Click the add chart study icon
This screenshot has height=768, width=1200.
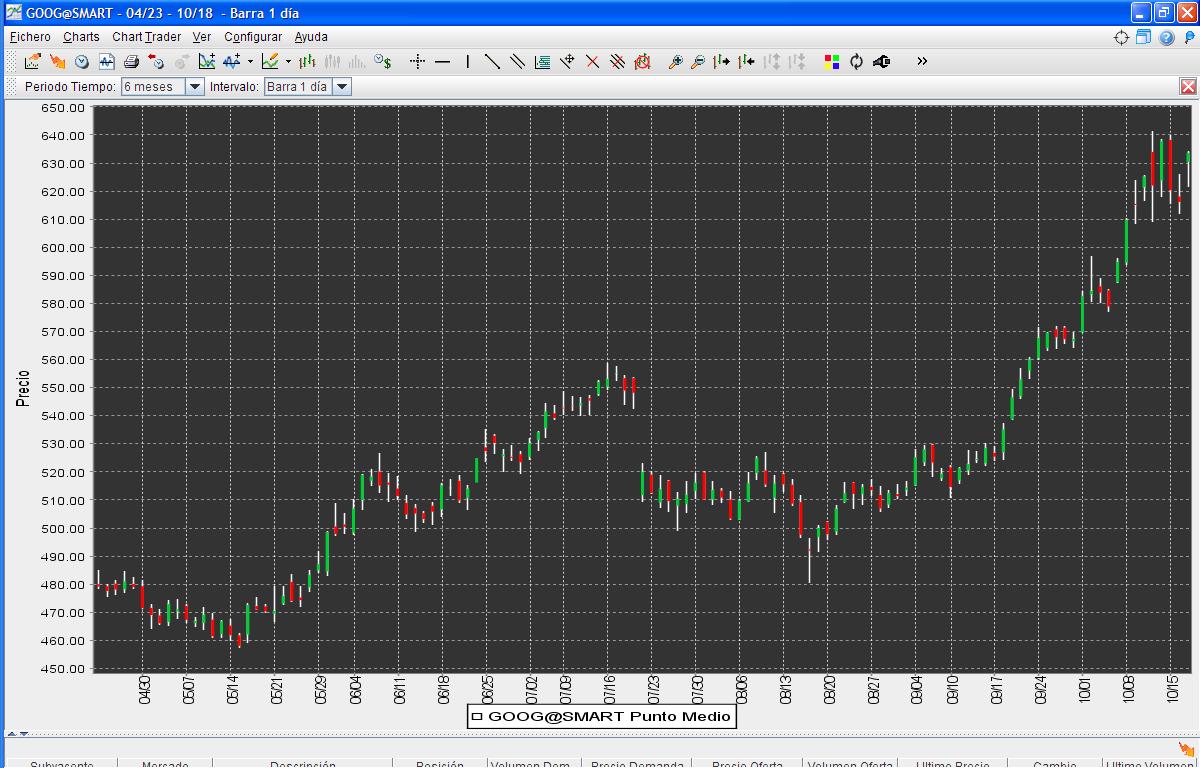click(x=207, y=61)
